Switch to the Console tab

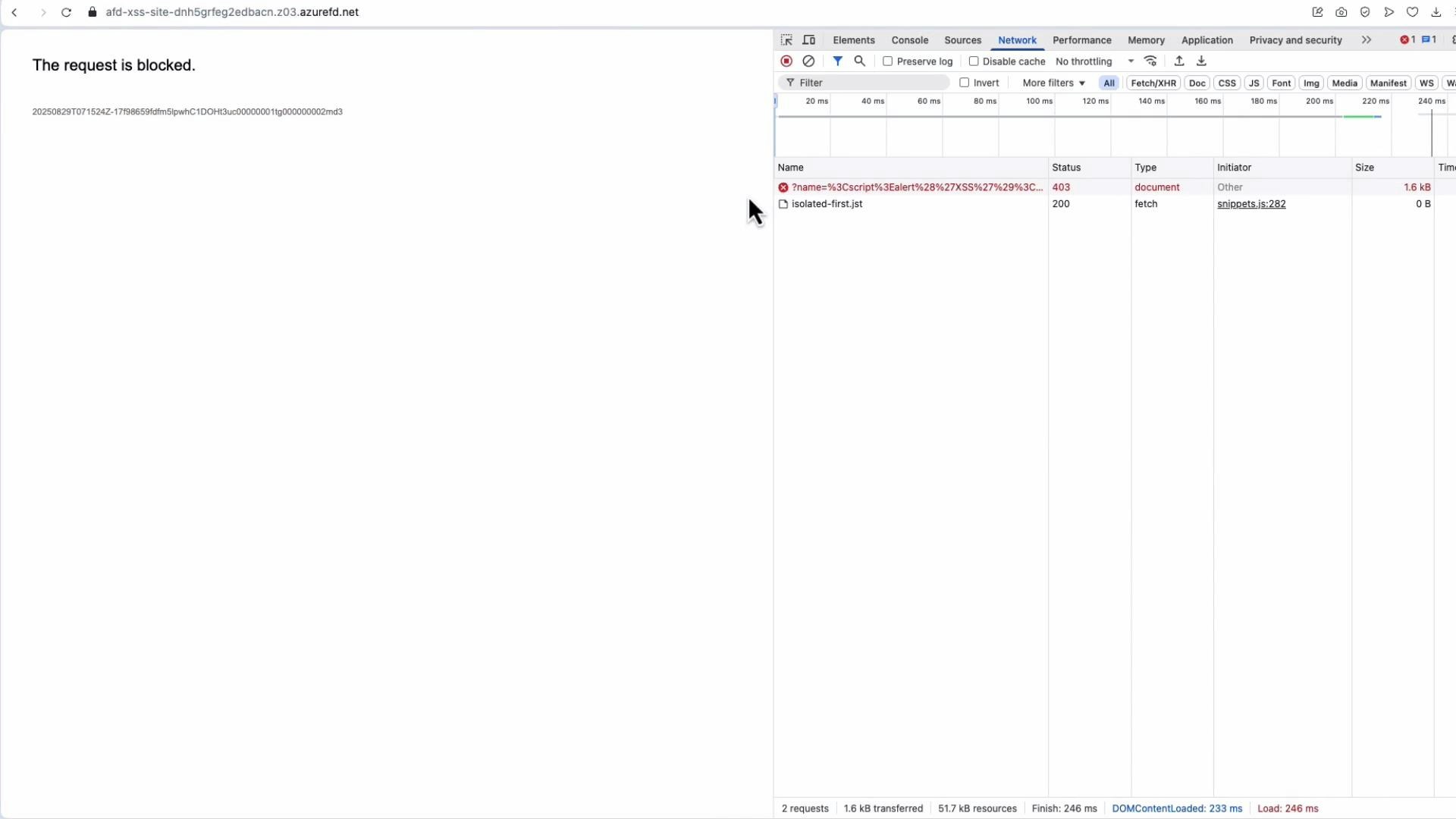(909, 39)
